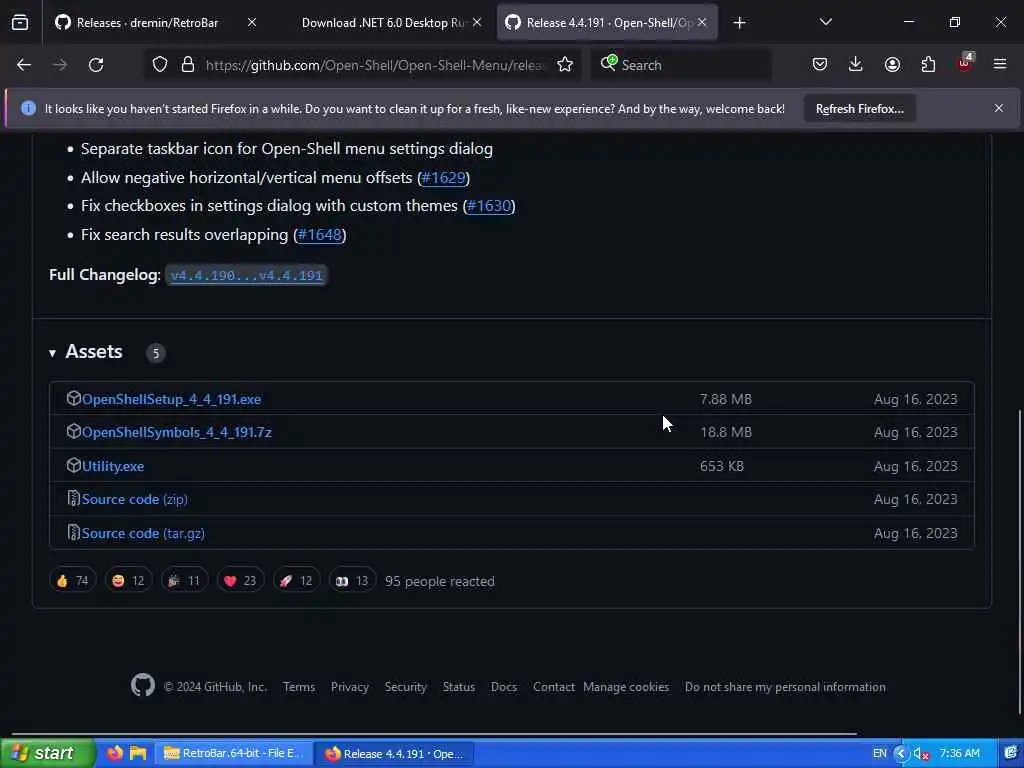Screen dimensions: 1024x768
Task: Save page to Pocket
Action: tap(820, 65)
